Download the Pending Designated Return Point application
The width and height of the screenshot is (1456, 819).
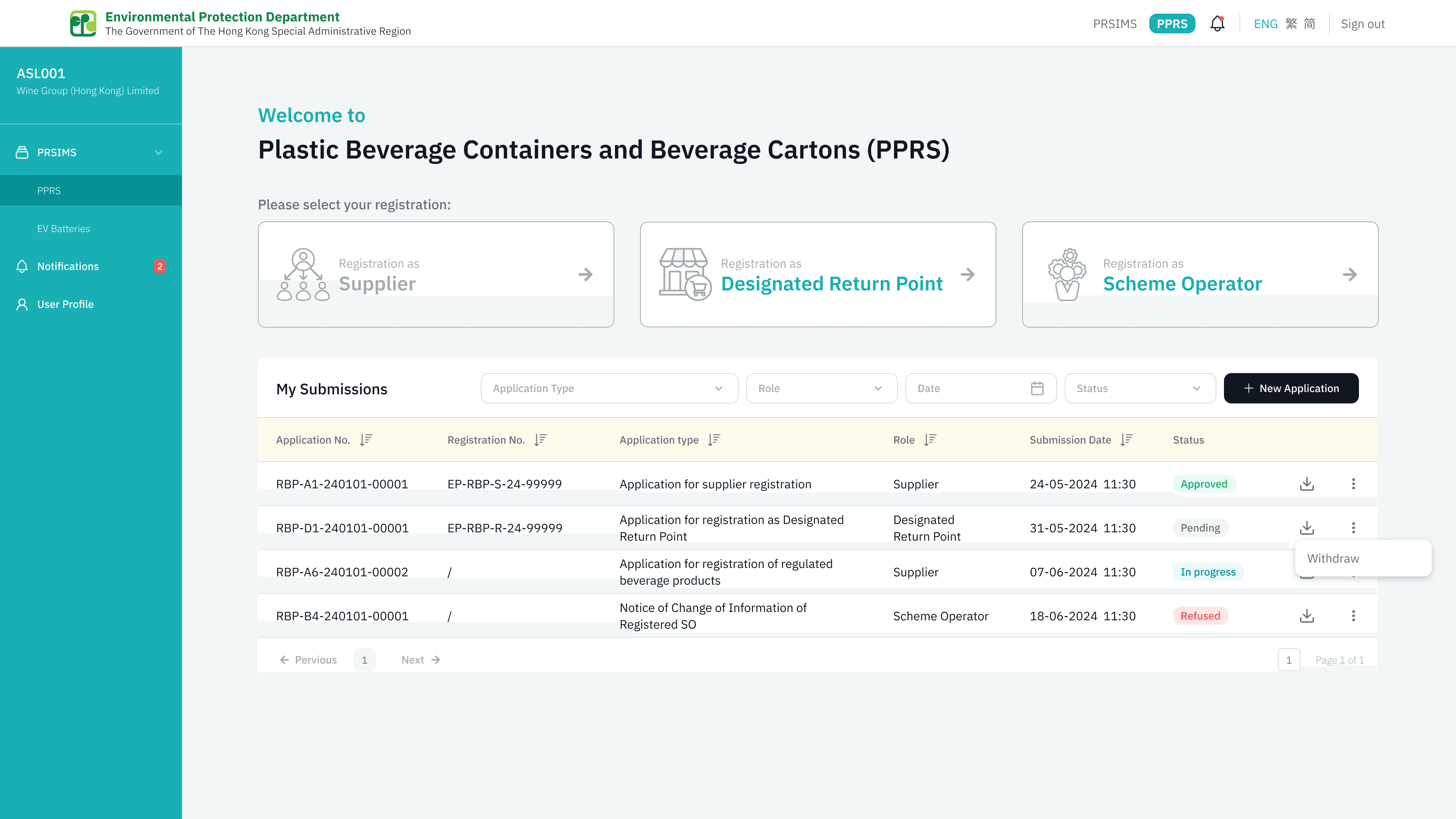coord(1307,528)
